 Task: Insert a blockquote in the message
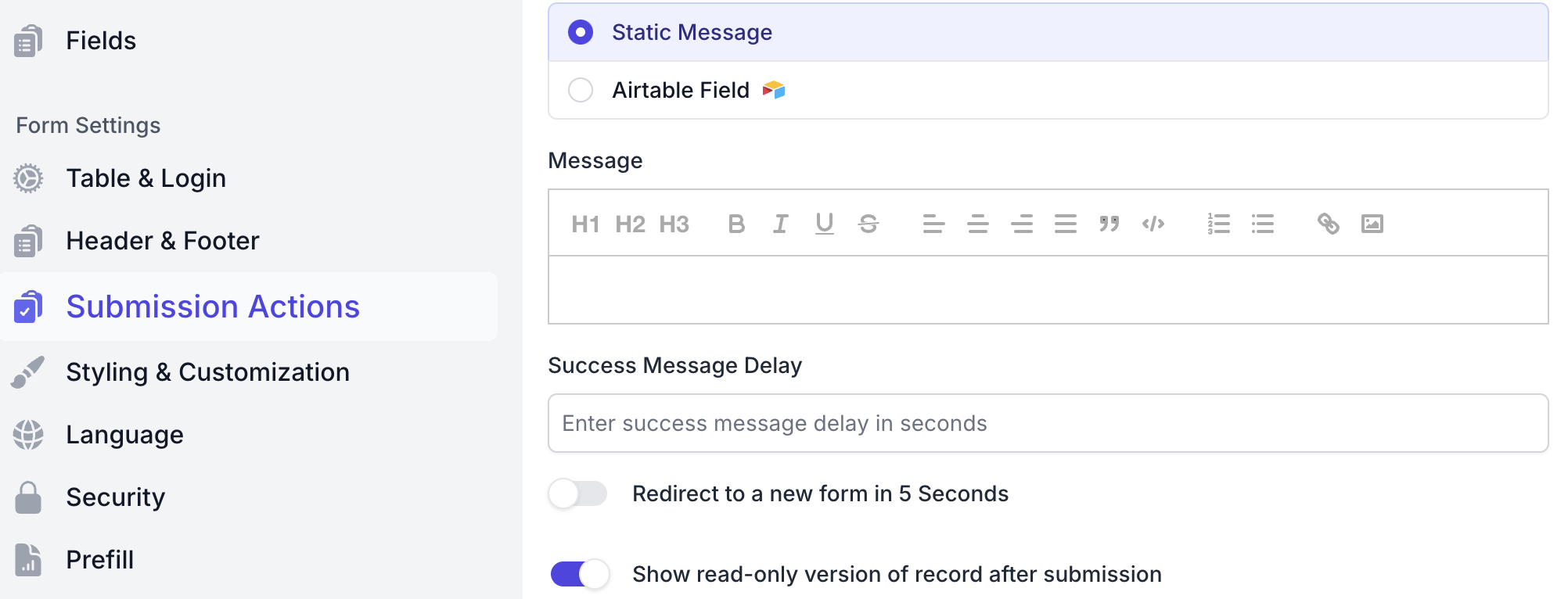point(1109,224)
